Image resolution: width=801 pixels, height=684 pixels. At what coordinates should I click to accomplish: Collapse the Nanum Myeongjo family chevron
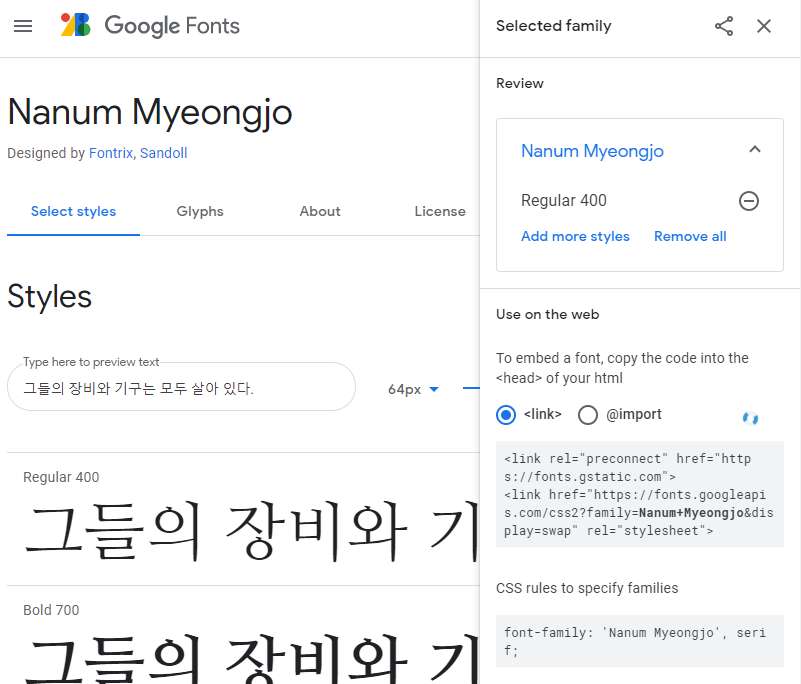coord(755,150)
